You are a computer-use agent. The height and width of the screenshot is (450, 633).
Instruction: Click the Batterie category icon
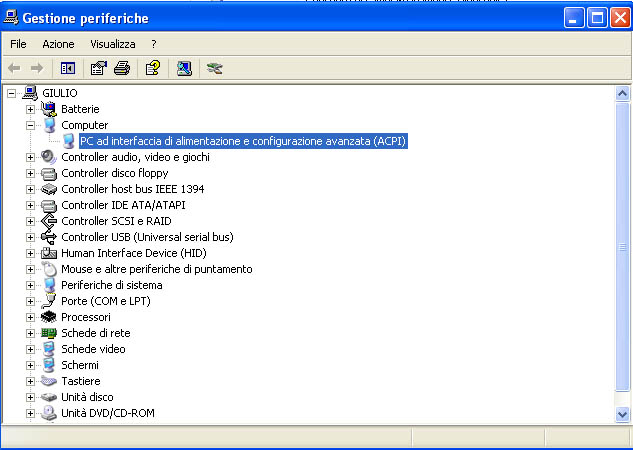pos(49,109)
